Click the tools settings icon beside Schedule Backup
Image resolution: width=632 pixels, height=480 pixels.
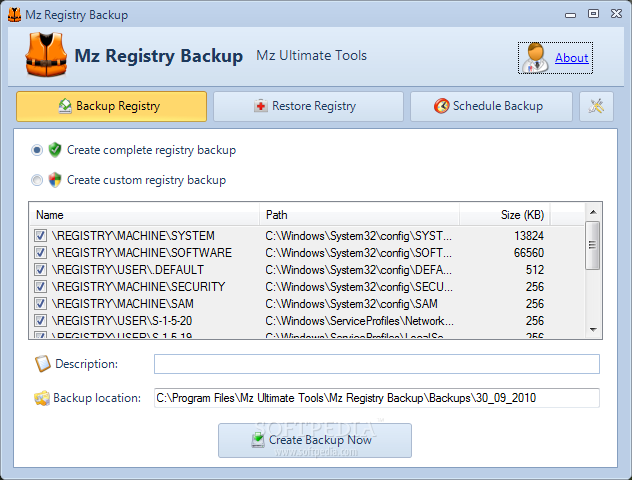click(x=596, y=106)
